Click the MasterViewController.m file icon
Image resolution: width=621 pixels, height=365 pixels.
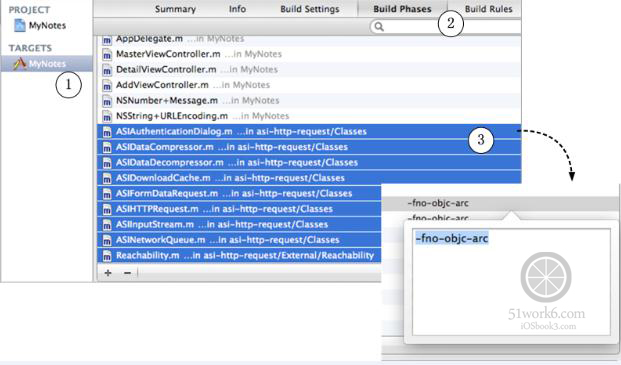tap(107, 54)
